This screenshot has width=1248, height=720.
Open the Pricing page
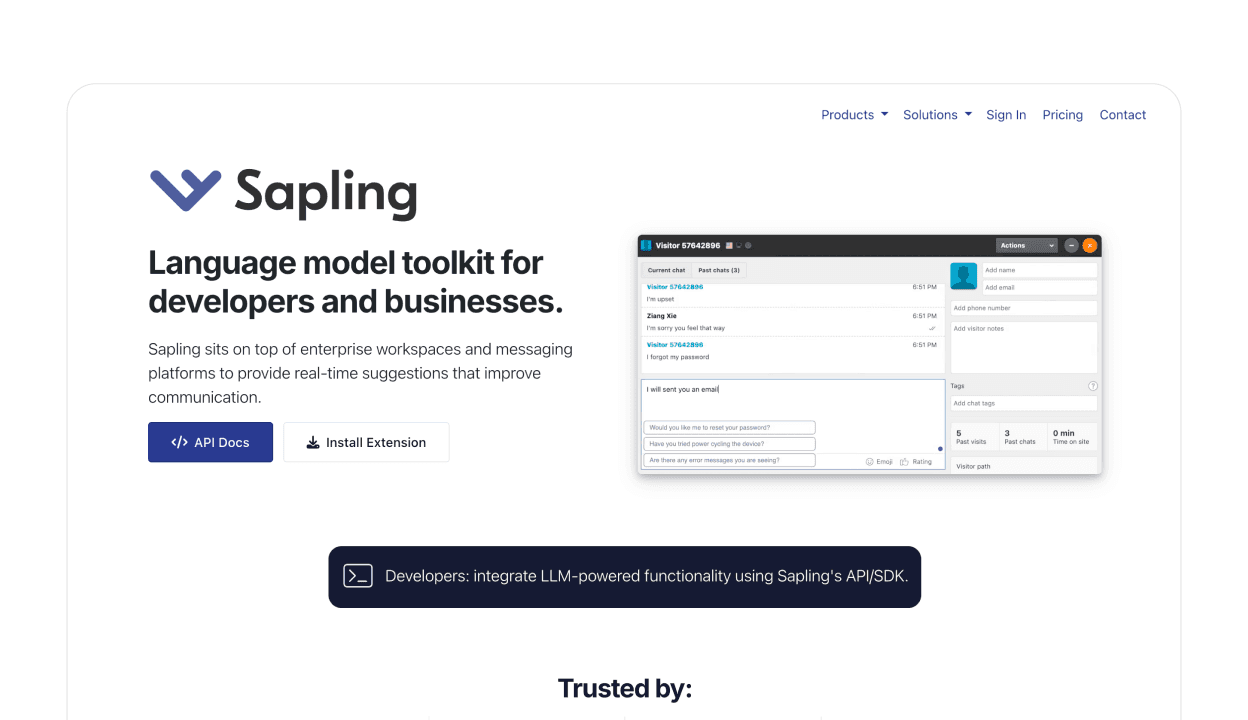[x=1062, y=115]
